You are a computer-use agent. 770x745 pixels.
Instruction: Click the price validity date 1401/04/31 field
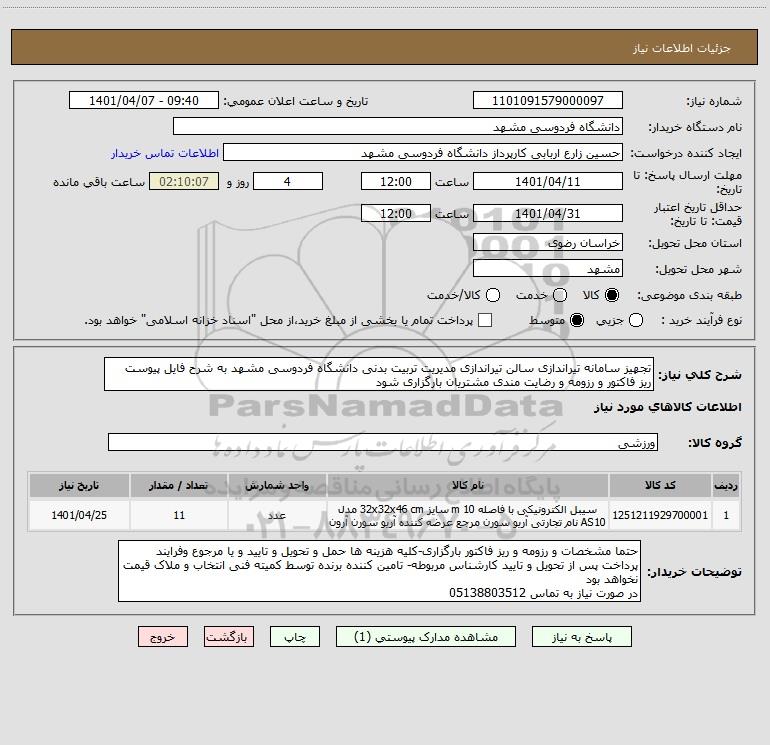(548, 213)
